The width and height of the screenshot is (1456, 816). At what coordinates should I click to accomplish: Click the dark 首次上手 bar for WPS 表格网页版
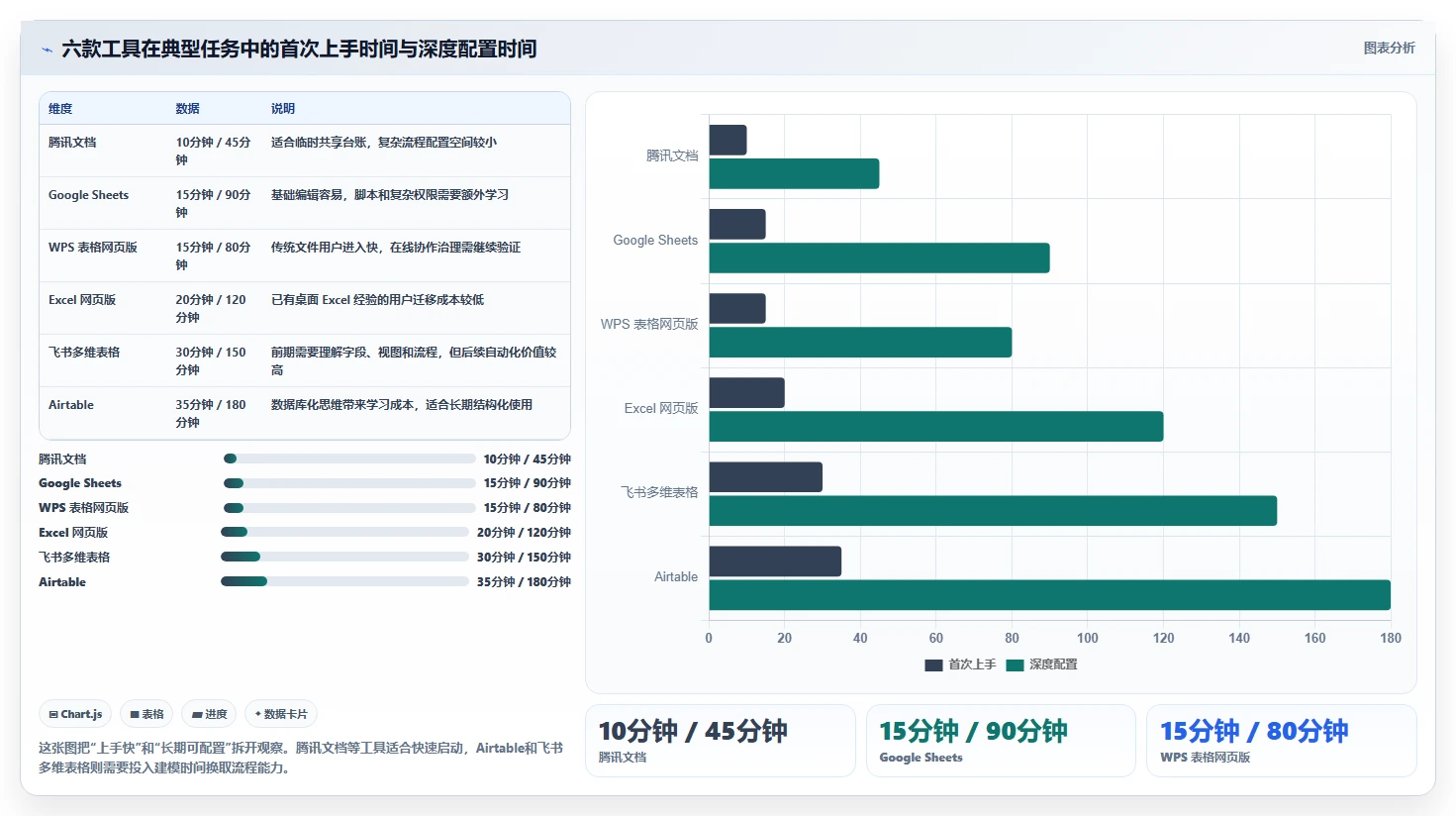737,308
